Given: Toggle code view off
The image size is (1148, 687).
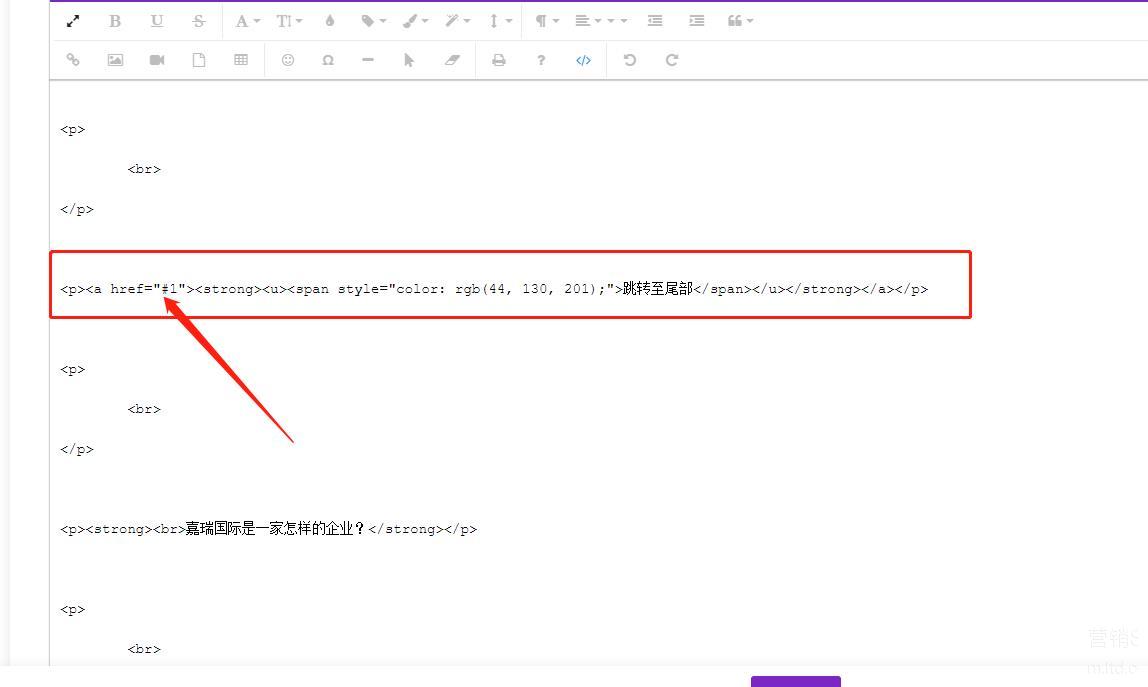Looking at the screenshot, I should pos(583,60).
